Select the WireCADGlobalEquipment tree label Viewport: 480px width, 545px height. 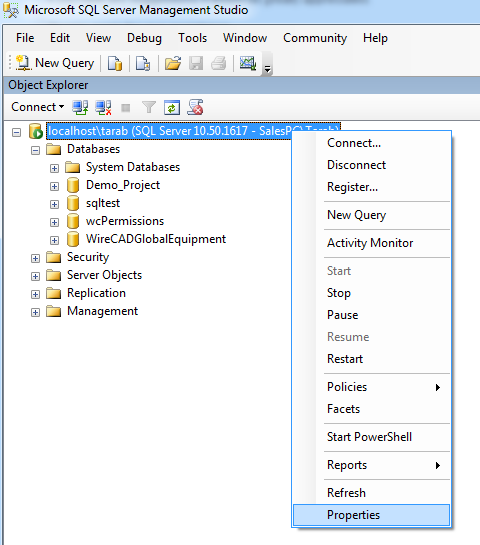[x=156, y=239]
